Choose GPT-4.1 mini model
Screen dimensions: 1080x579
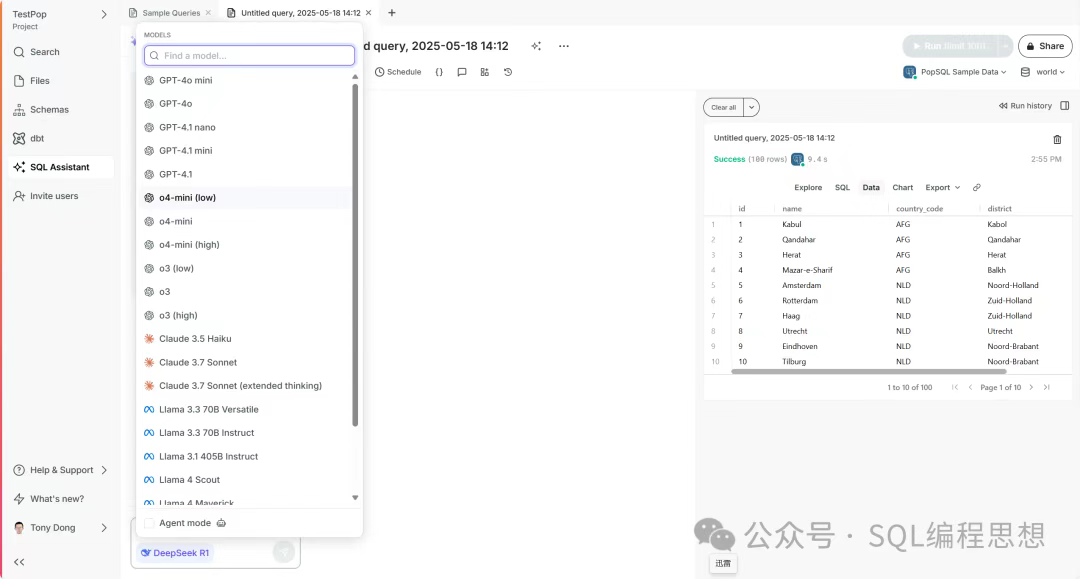[x=185, y=151]
